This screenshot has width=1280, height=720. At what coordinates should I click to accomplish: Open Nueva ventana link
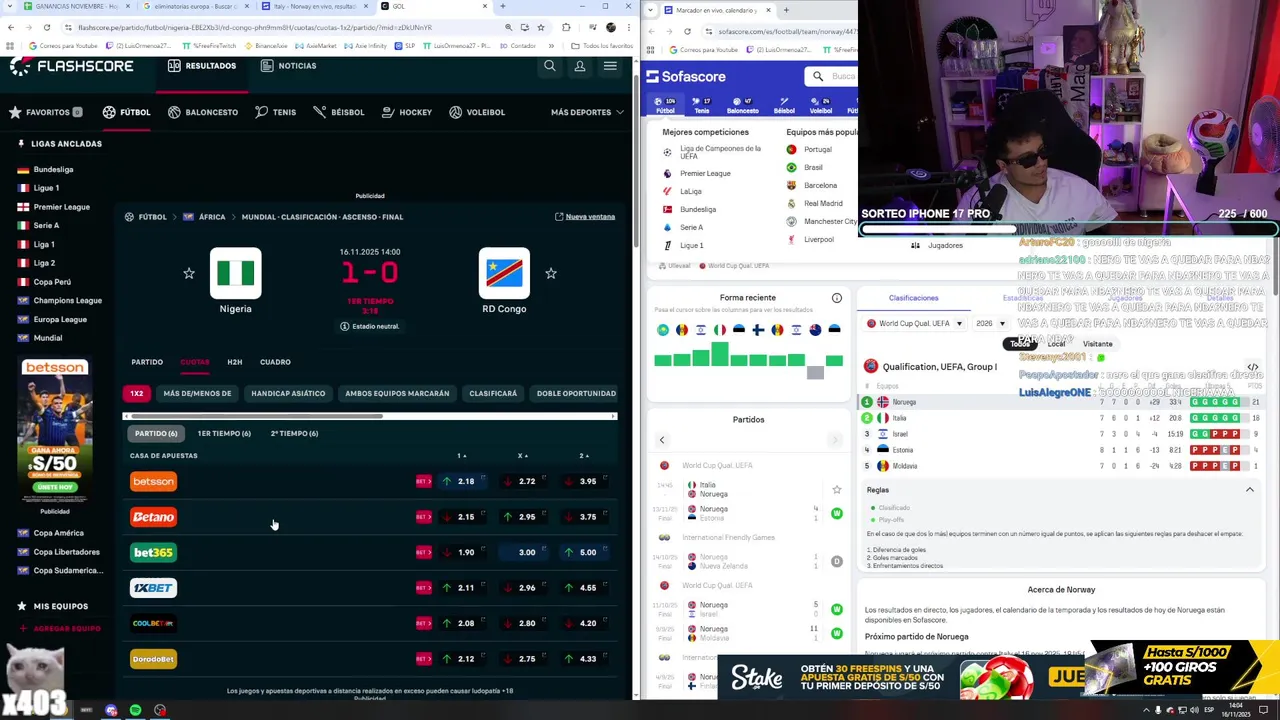point(585,217)
